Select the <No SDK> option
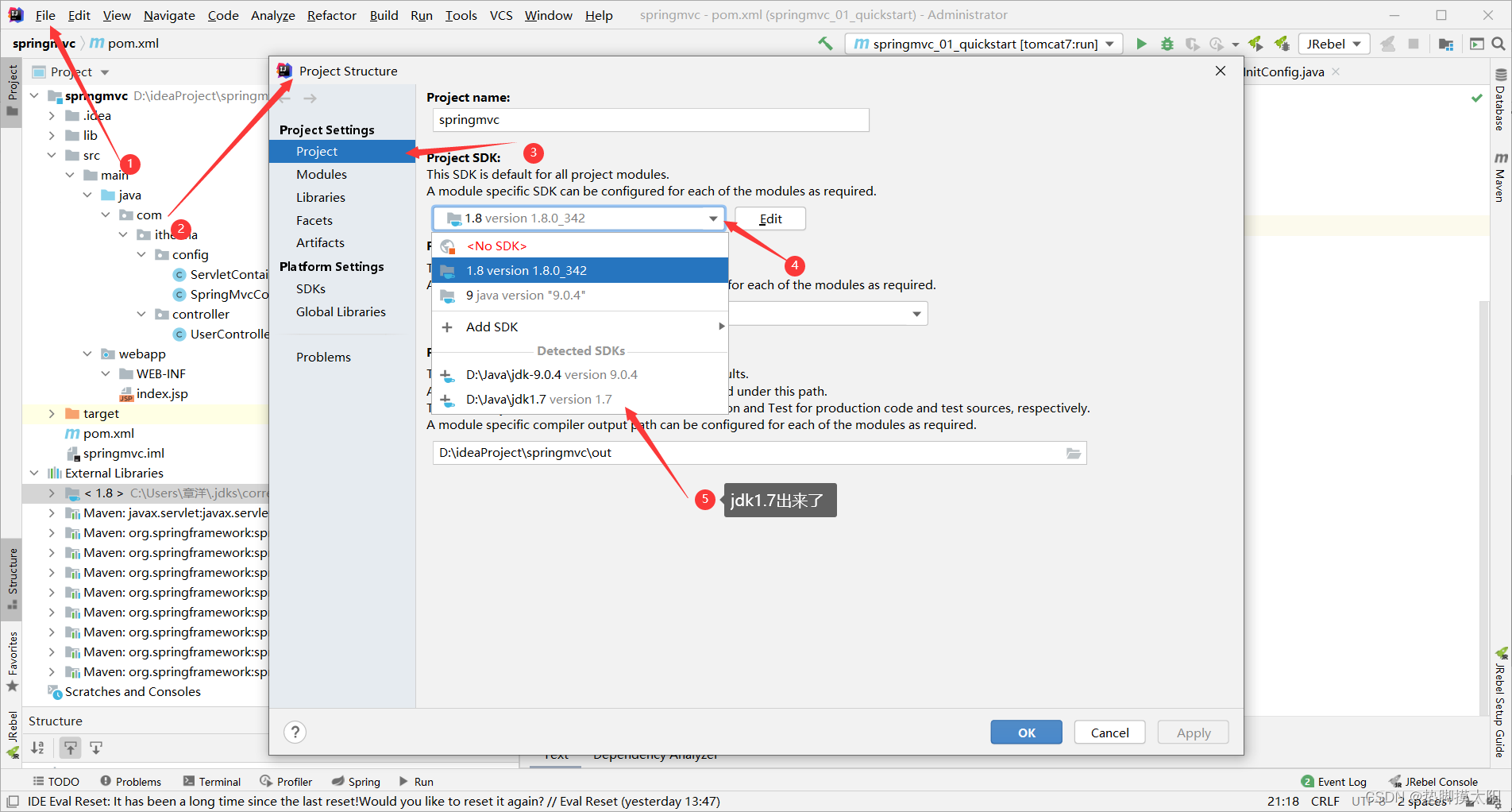 580,246
